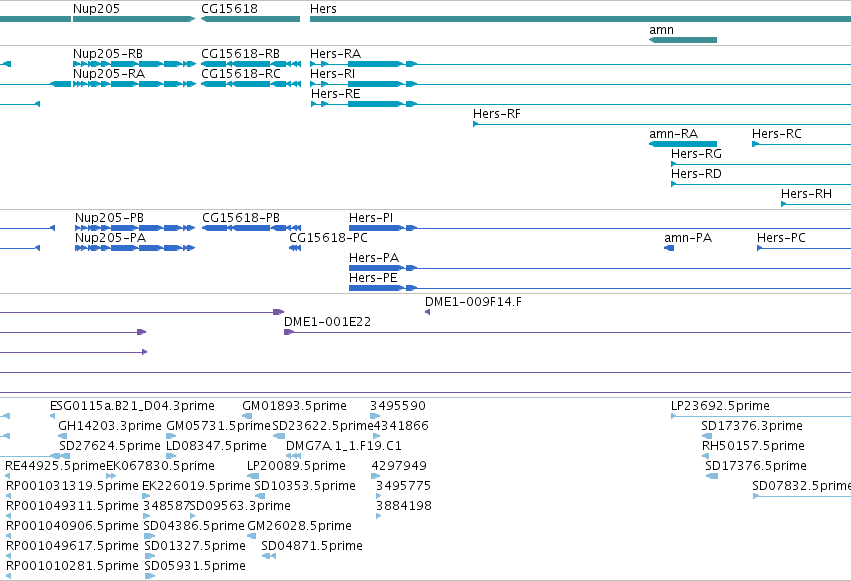Select Hers-PI protein label
851x581 pixels.
coord(371,218)
